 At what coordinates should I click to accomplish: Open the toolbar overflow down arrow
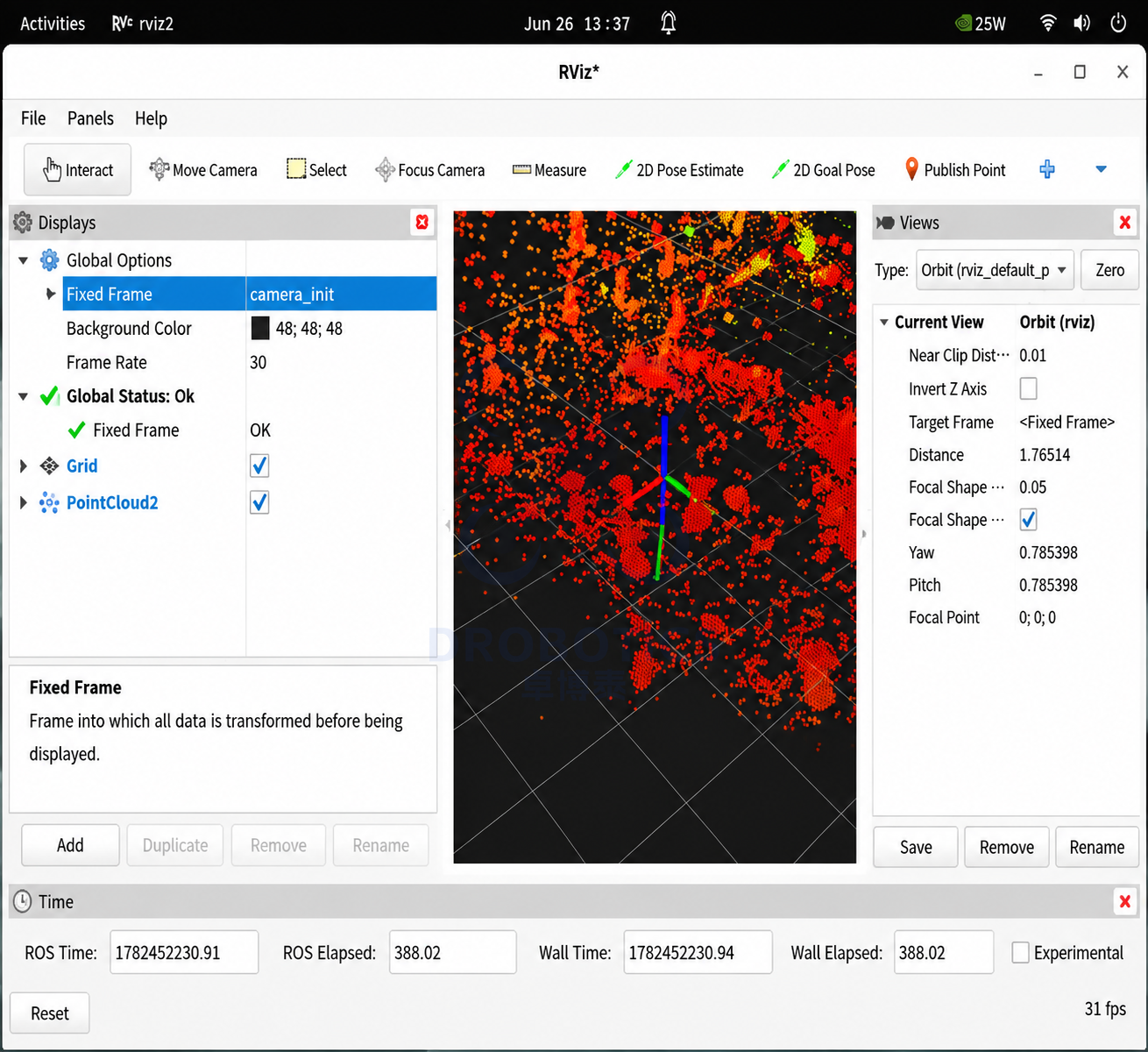[1102, 170]
